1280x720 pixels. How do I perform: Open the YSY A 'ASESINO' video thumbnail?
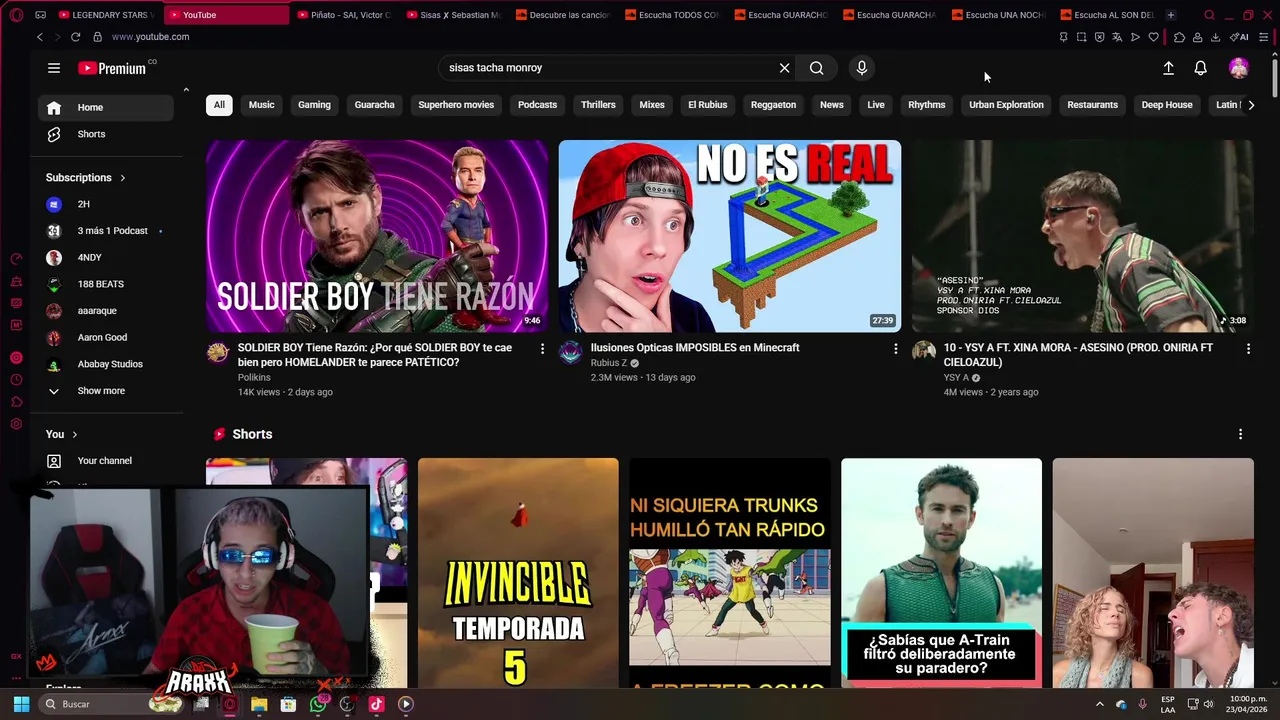[1082, 236]
